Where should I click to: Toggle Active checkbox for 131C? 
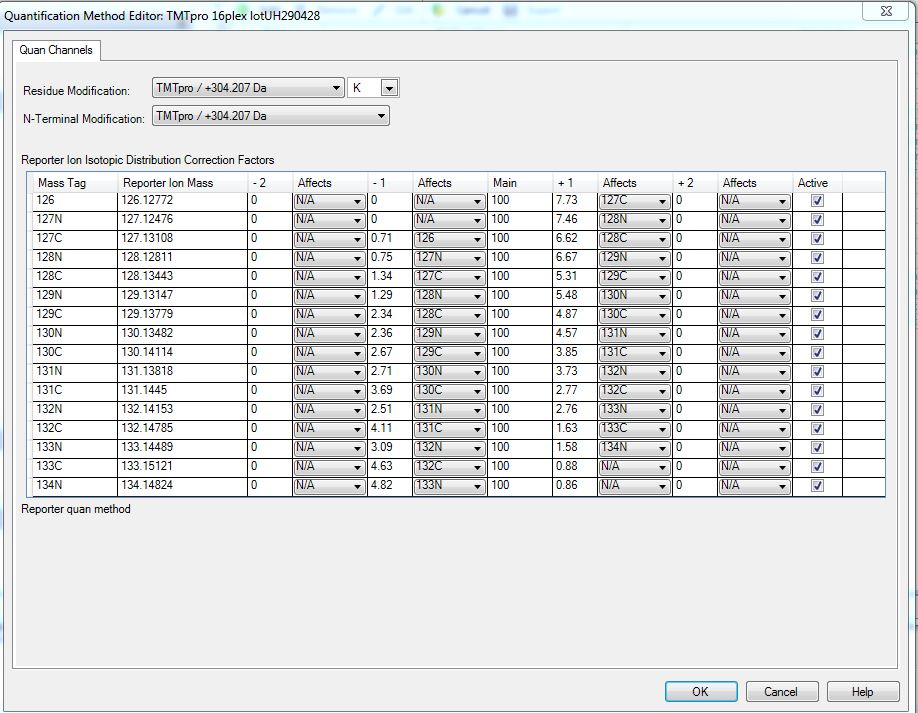click(817, 390)
